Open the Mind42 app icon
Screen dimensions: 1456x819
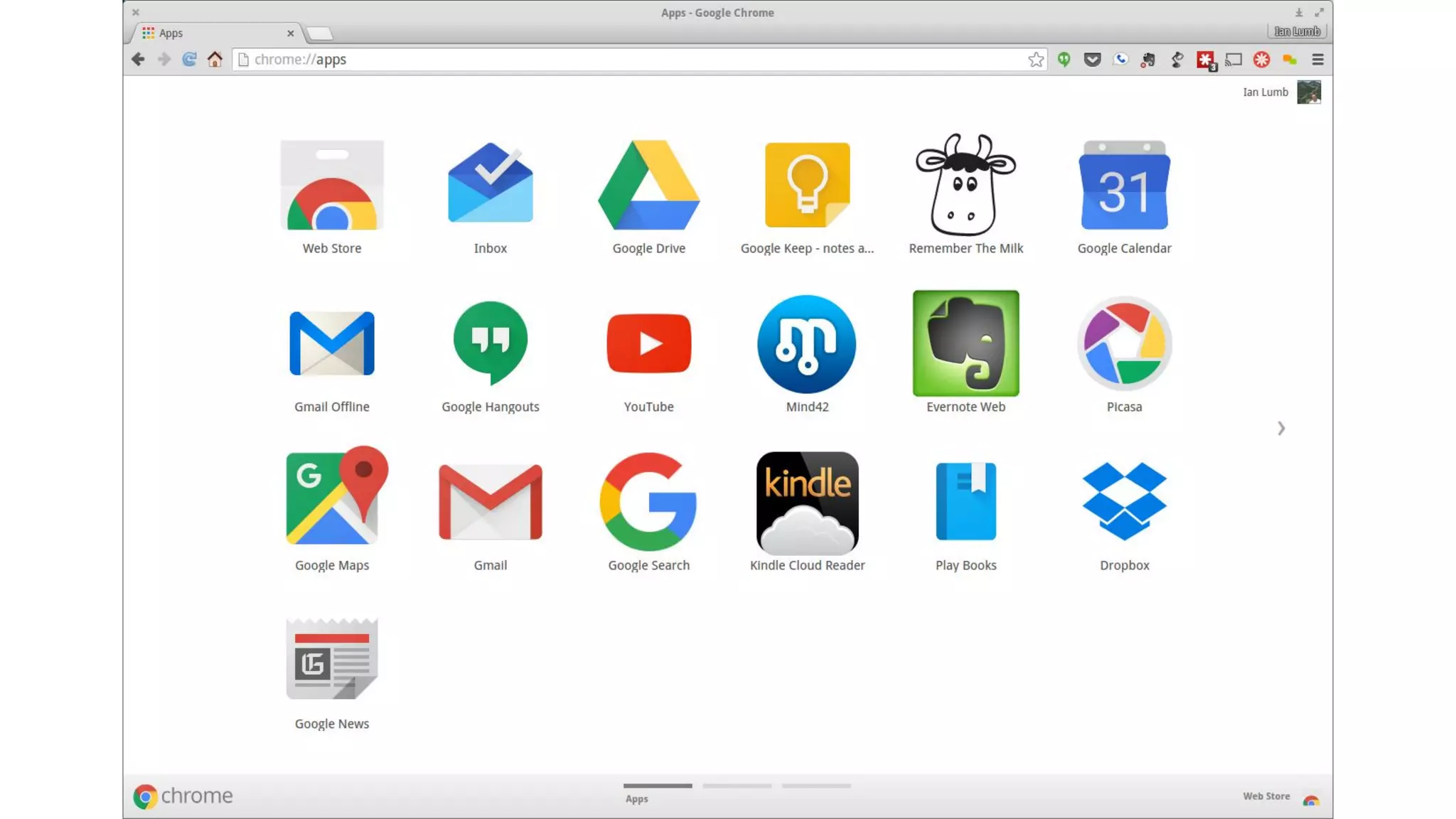(807, 345)
